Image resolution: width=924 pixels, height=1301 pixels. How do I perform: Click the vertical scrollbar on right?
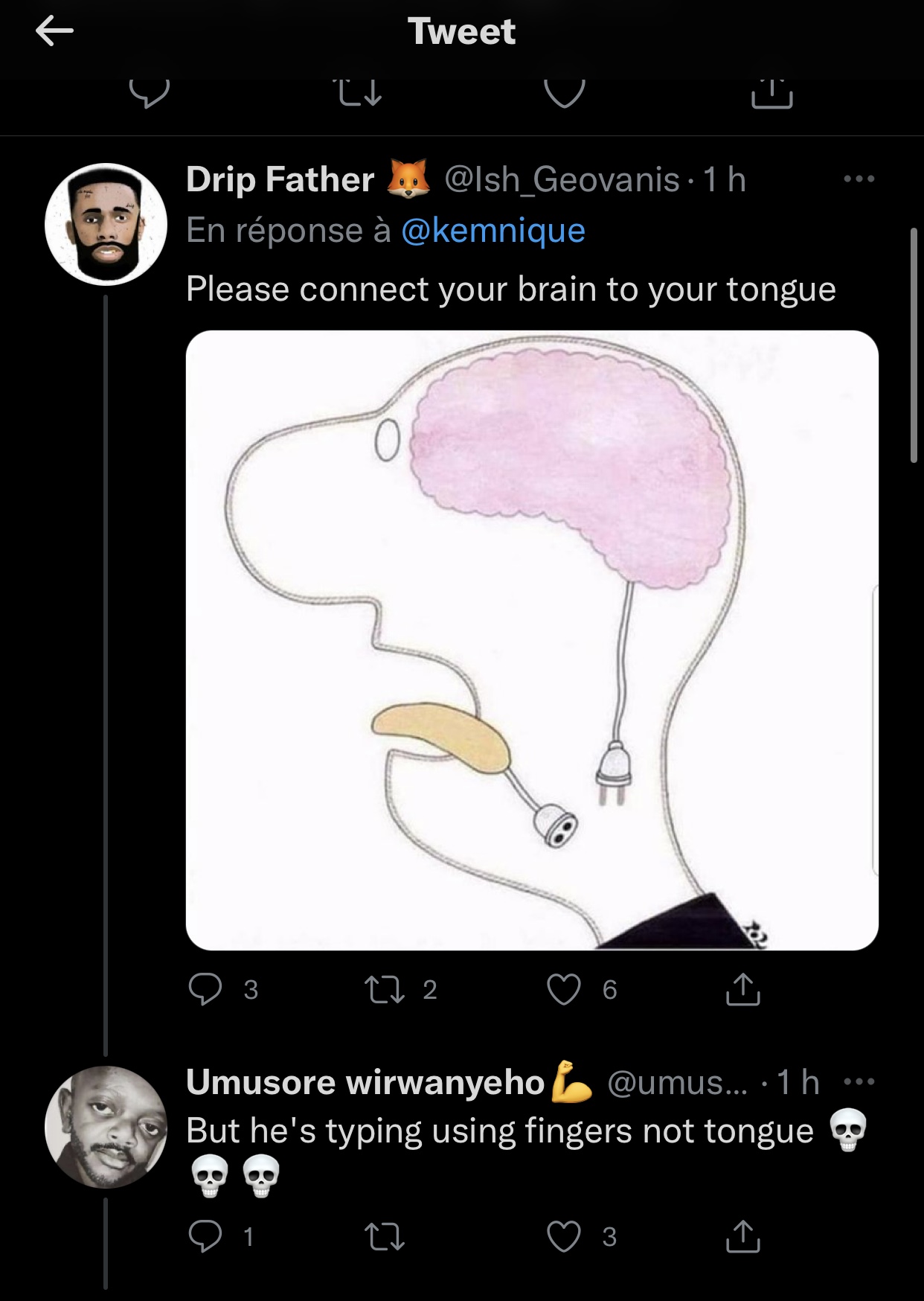coord(914,346)
